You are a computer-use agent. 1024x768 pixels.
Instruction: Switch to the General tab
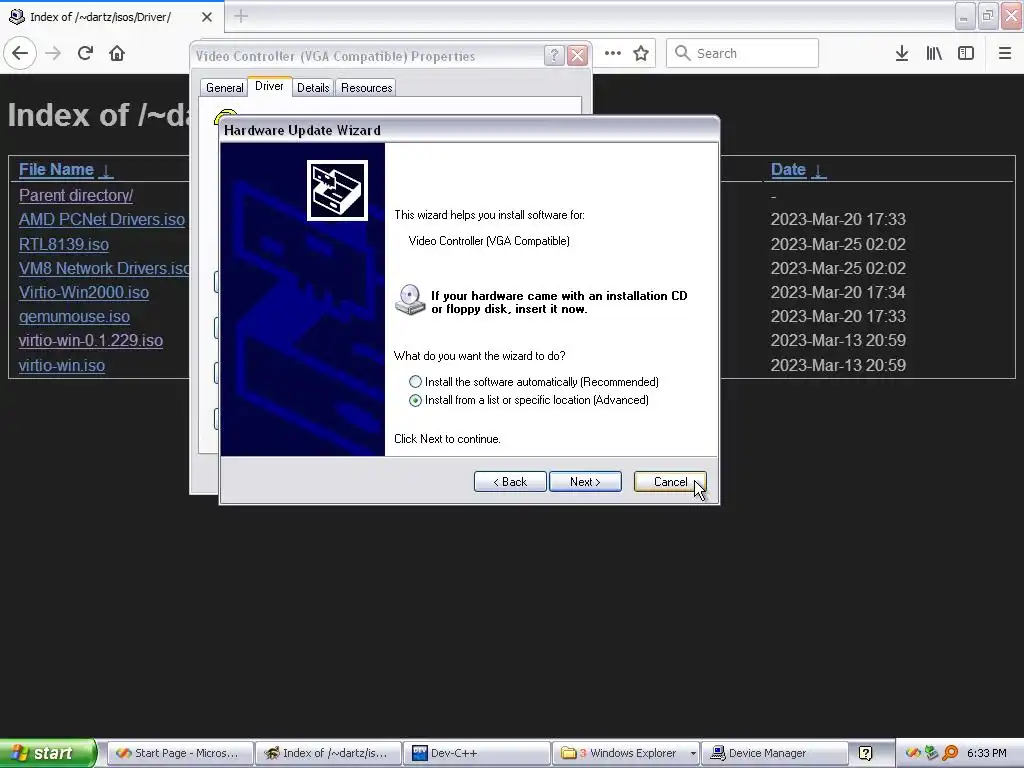[225, 88]
